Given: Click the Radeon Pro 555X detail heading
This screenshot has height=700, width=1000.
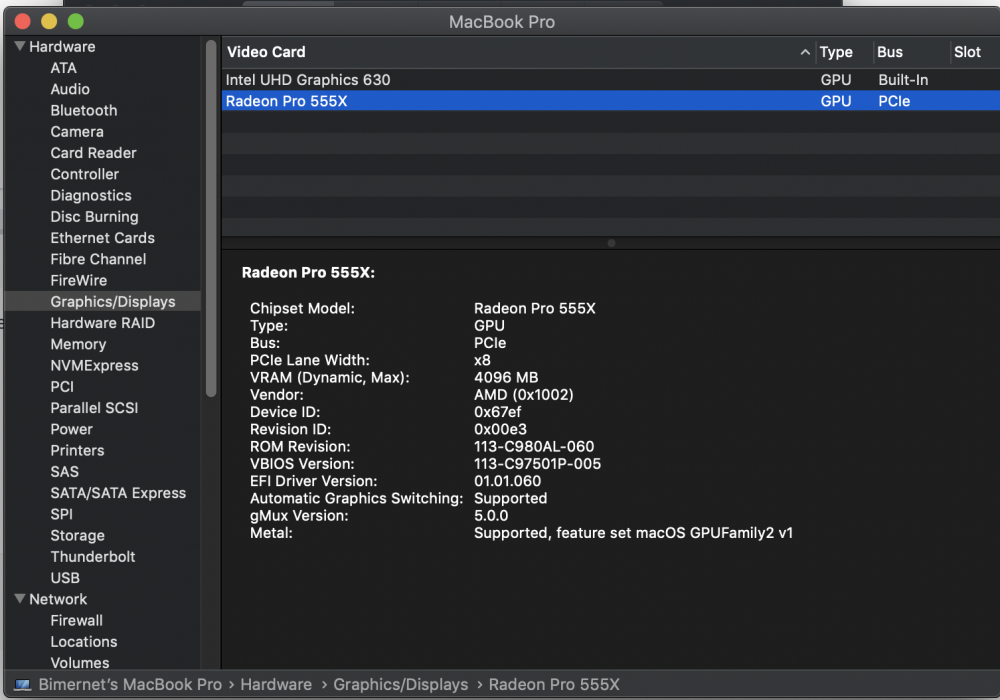Looking at the screenshot, I should pyautogui.click(x=308, y=272).
